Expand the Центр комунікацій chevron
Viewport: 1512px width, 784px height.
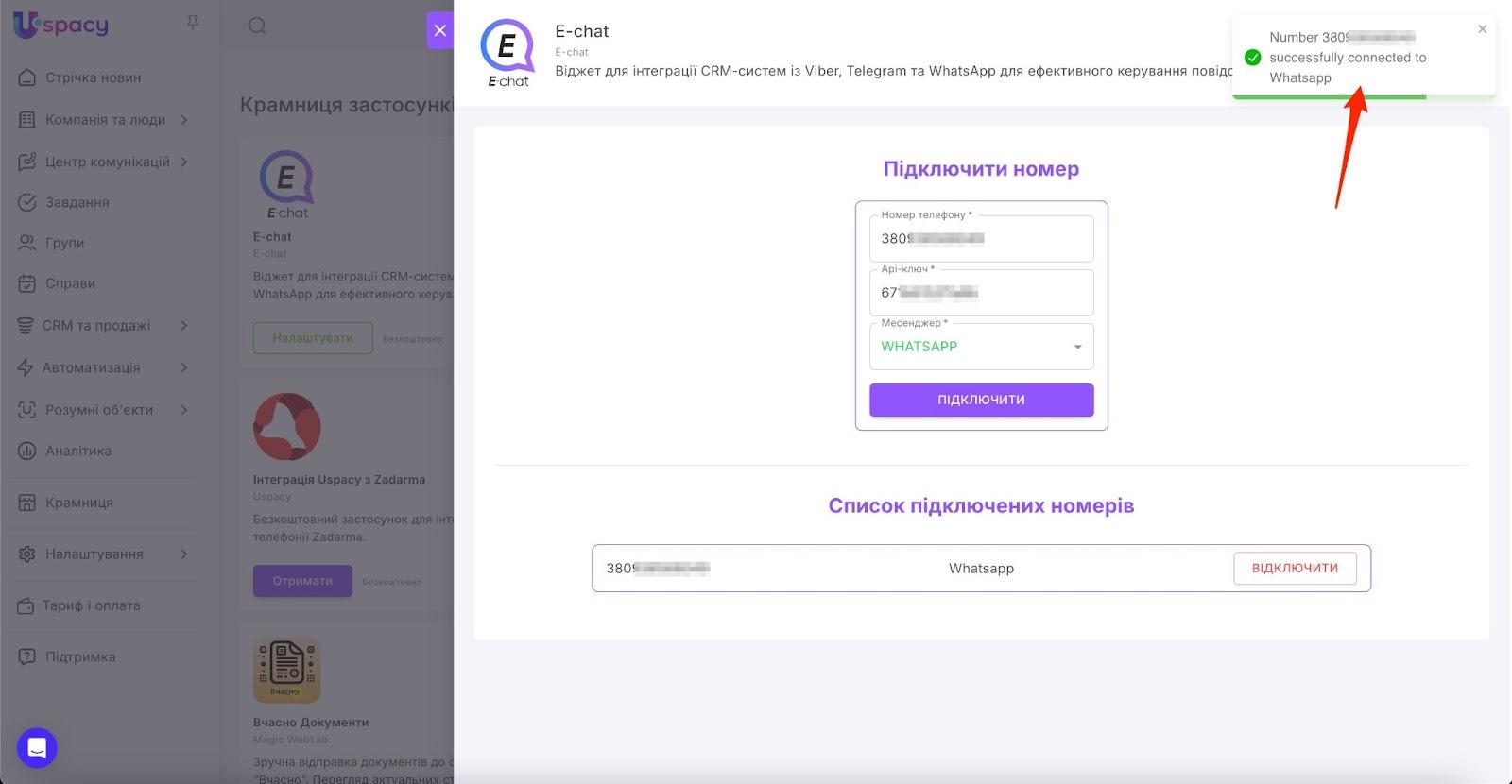click(184, 162)
